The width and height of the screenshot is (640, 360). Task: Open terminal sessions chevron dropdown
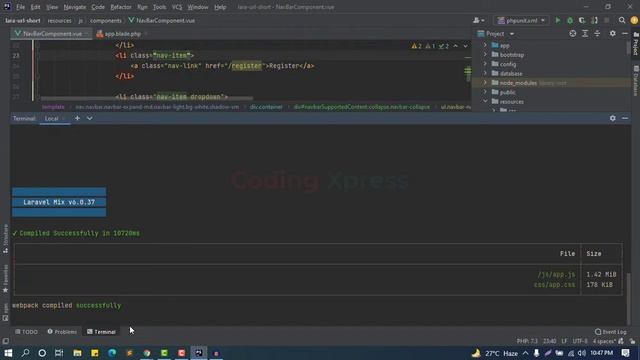coord(89,118)
